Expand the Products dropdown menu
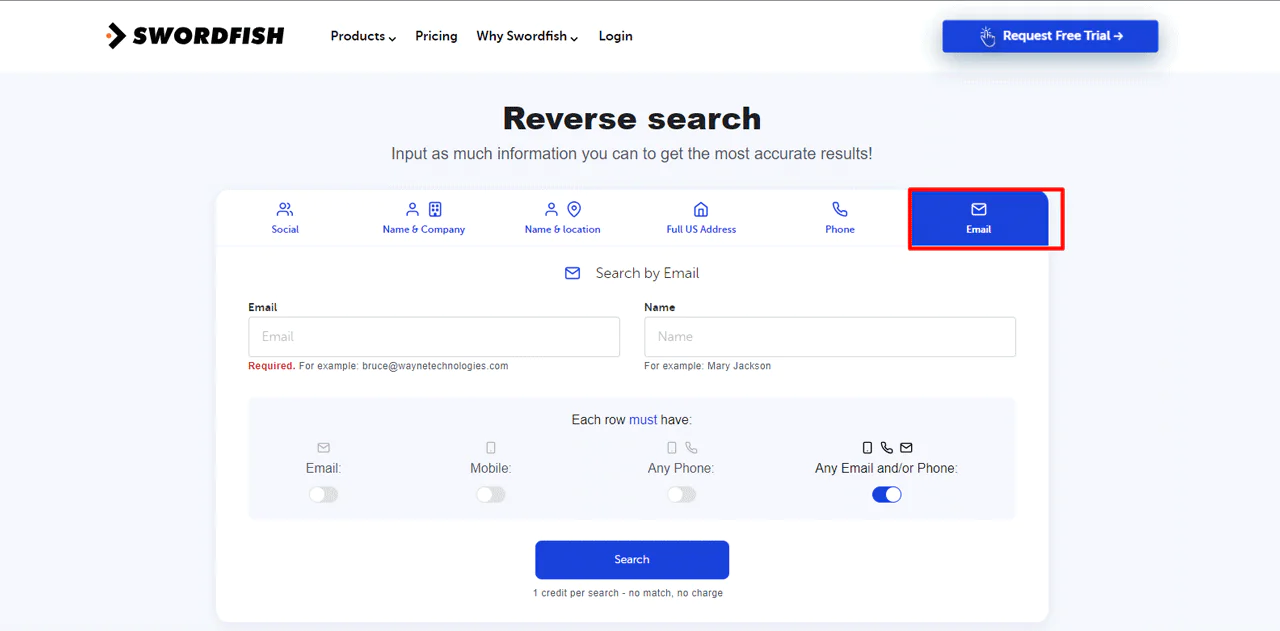Screen dimensions: 1280x631 [x=363, y=36]
